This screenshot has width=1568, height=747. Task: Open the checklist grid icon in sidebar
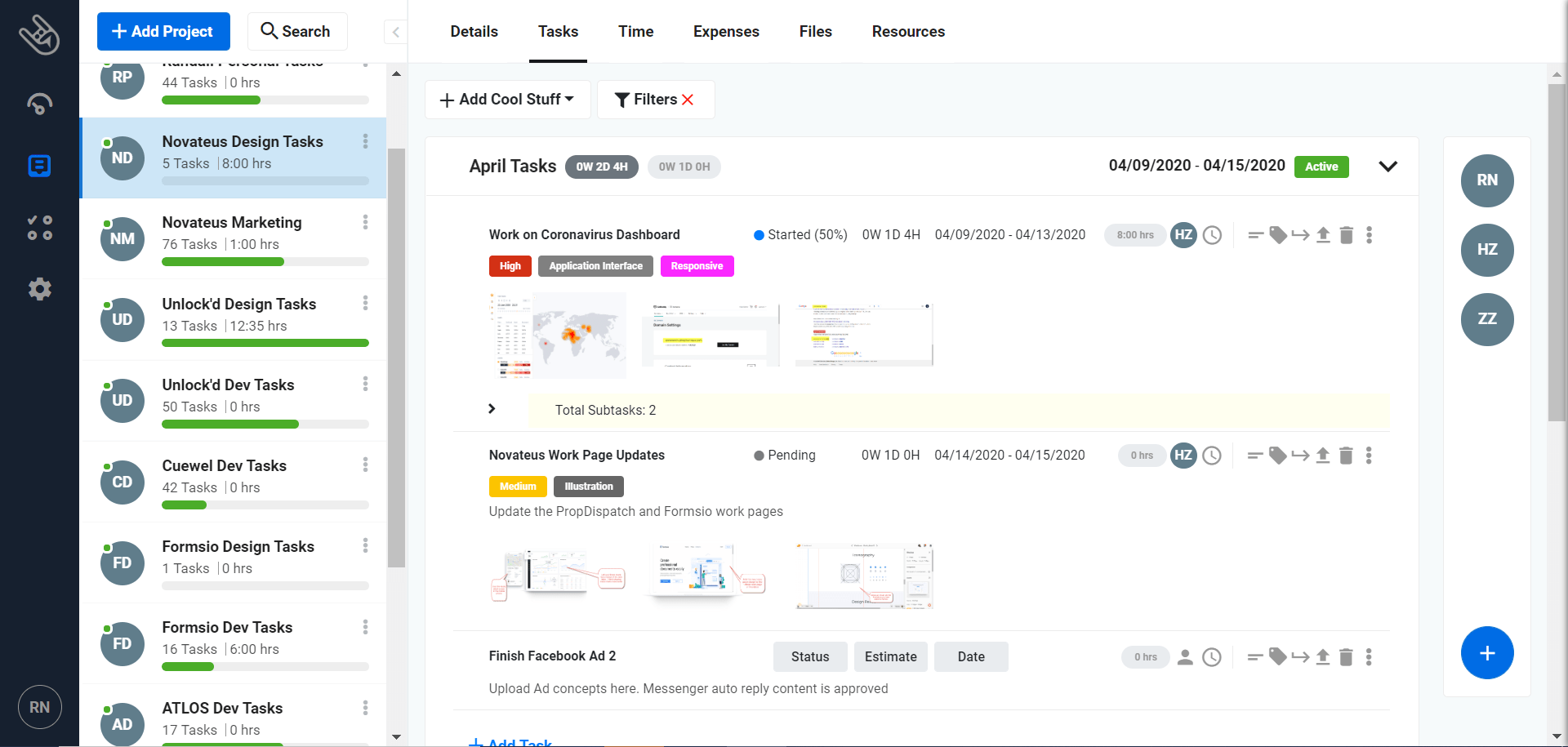click(39, 228)
